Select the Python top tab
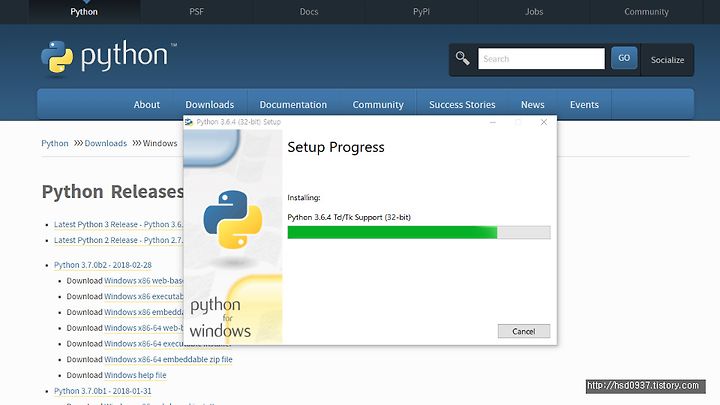720x405 pixels. [84, 11]
